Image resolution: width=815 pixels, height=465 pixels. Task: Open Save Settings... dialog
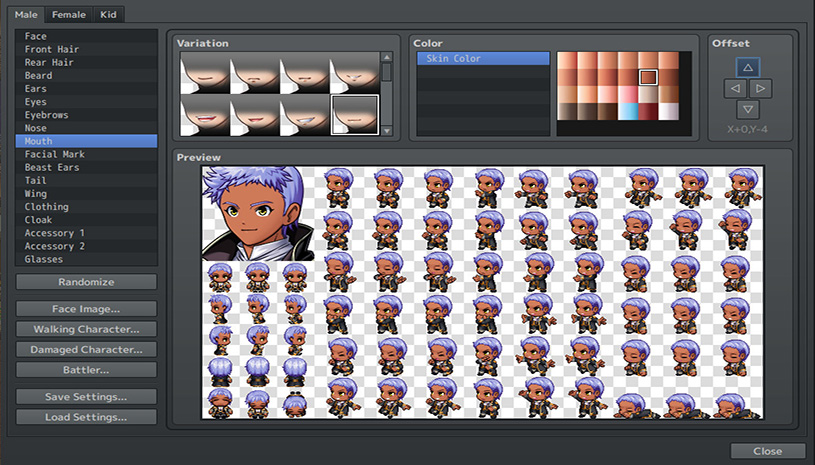[86, 397]
